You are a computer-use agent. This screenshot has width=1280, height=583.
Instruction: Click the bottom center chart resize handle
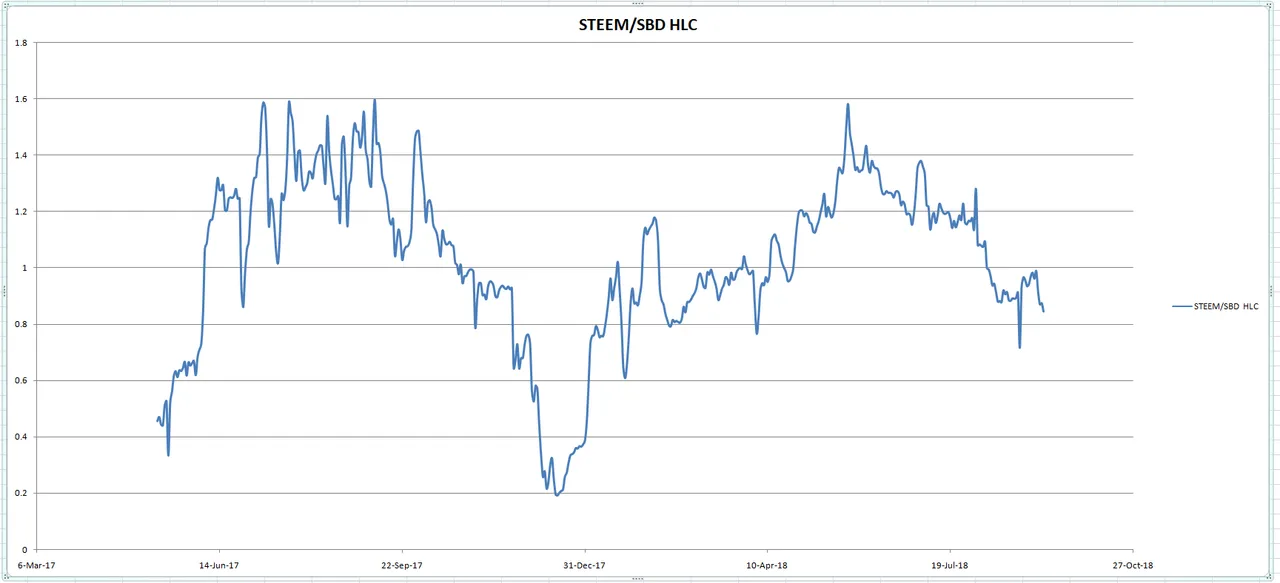point(639,578)
